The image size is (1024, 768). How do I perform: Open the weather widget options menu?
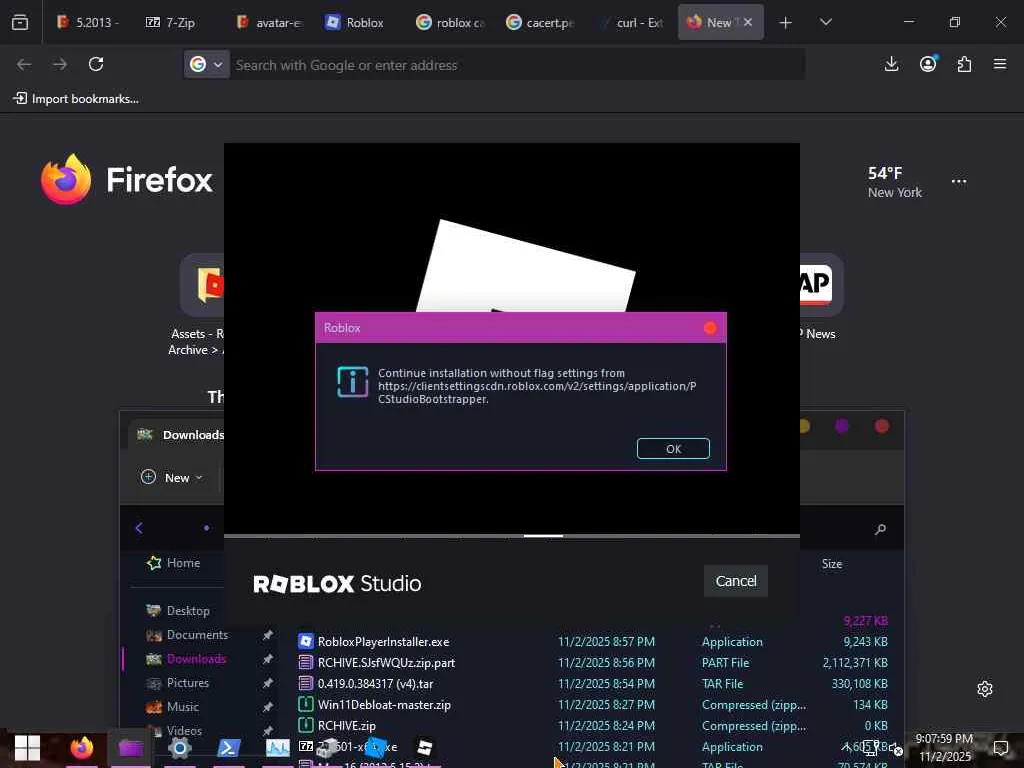click(x=959, y=182)
